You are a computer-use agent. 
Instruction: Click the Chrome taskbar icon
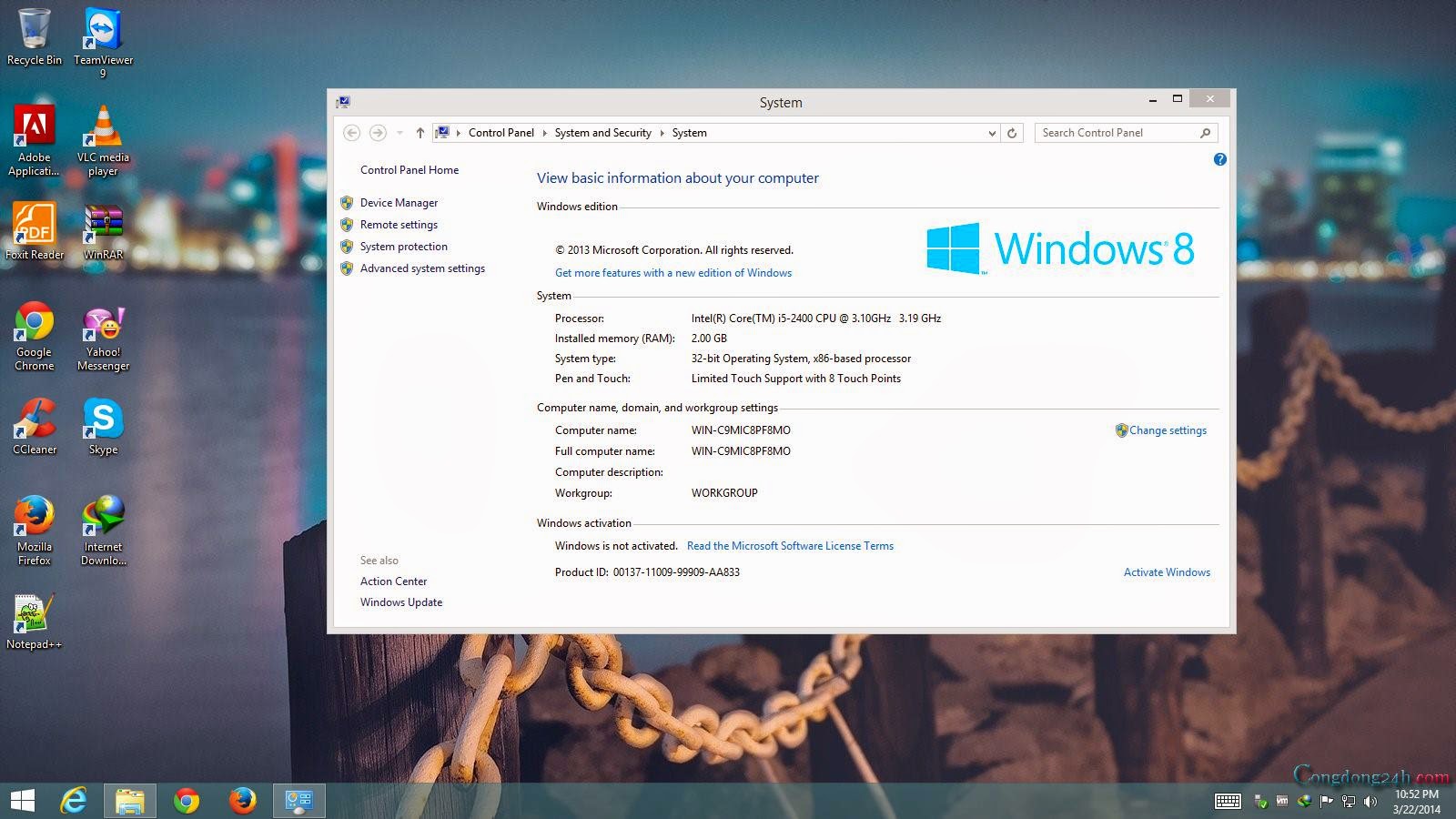pyautogui.click(x=187, y=801)
